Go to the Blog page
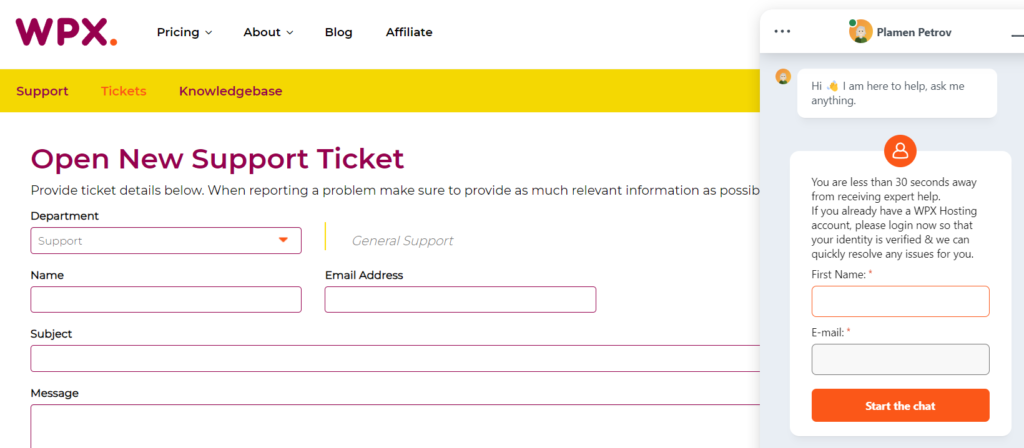This screenshot has height=448, width=1024. 339,32
